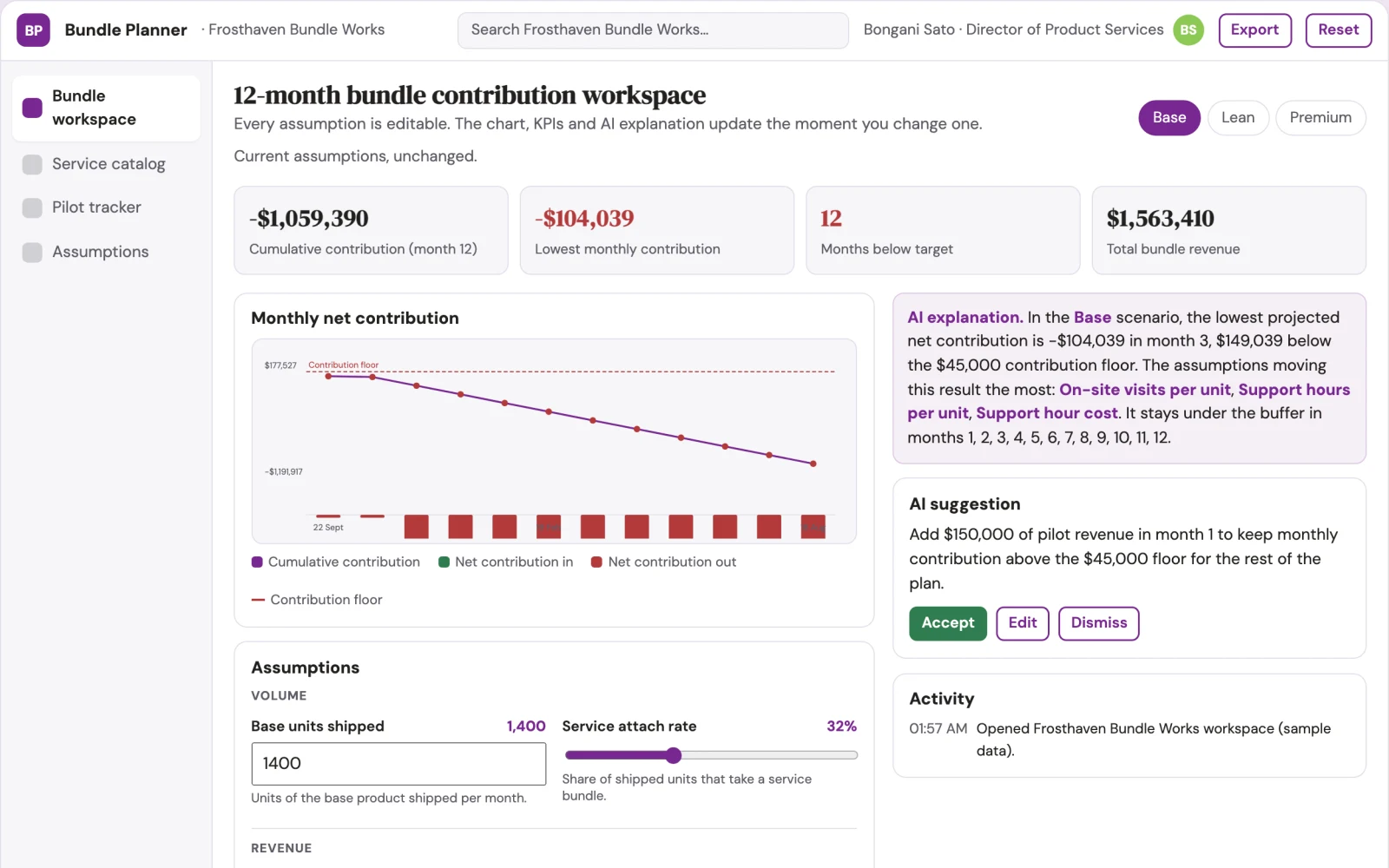Focus the Search Frosthaven Bundle Works field
This screenshot has width=1389, height=868.
tap(653, 30)
